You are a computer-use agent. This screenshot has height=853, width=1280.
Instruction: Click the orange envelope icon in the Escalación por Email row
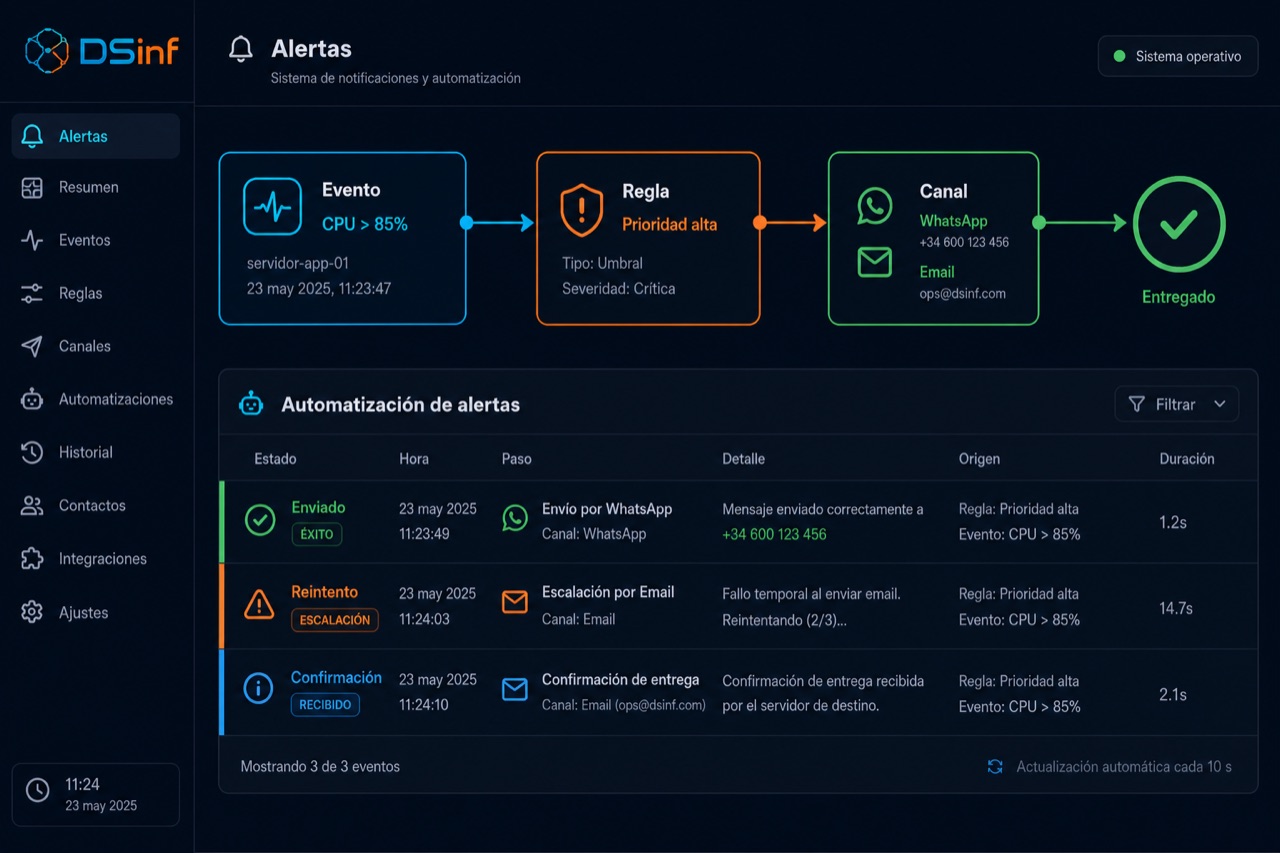click(515, 602)
